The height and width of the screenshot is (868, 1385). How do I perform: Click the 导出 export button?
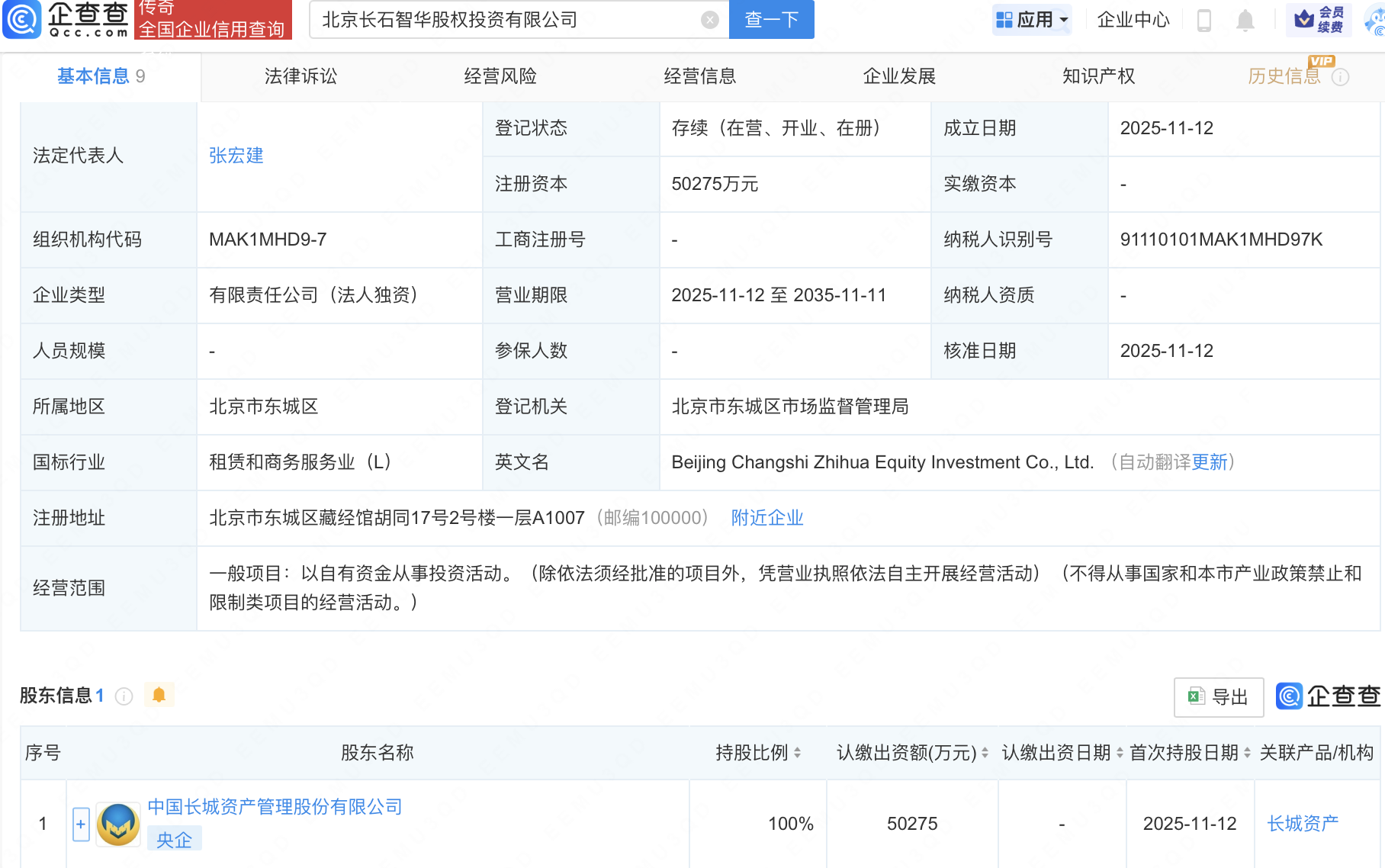tap(1218, 696)
